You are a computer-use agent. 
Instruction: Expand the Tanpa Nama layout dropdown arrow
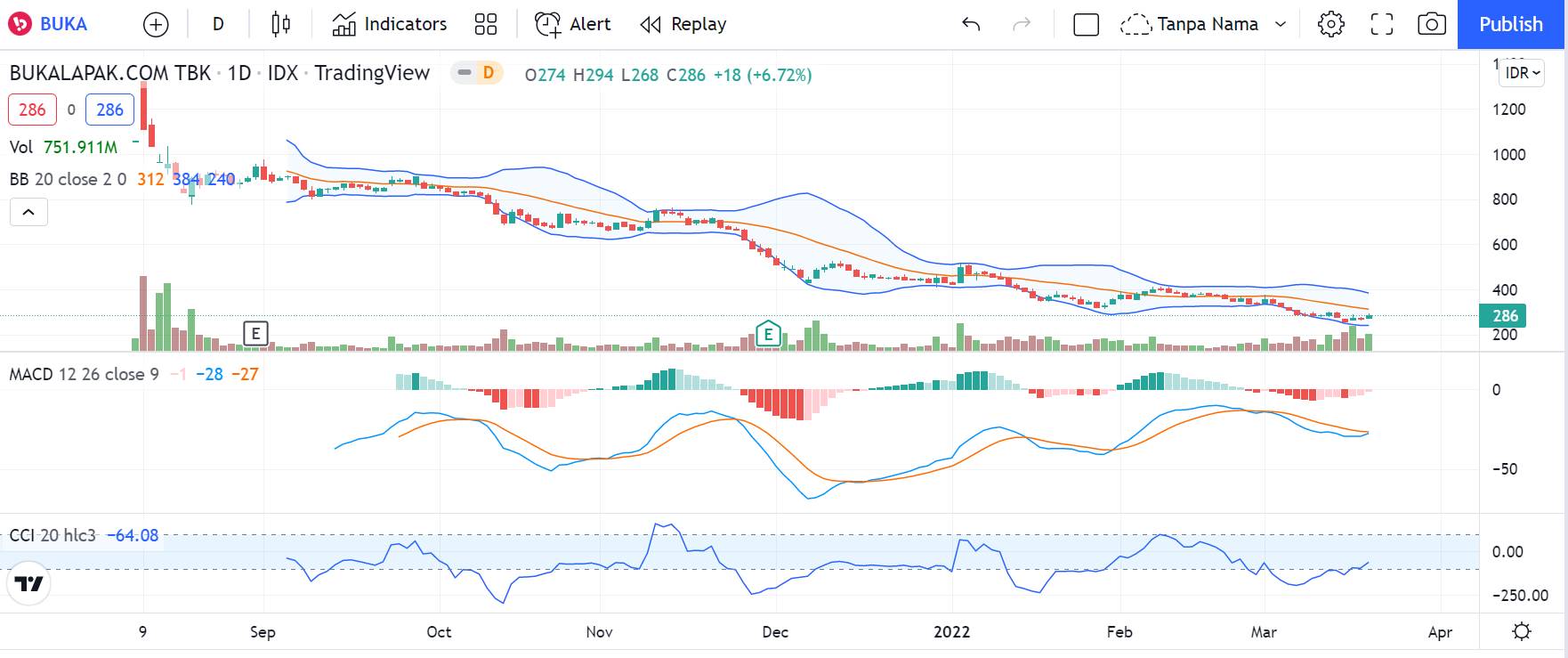tap(1281, 24)
